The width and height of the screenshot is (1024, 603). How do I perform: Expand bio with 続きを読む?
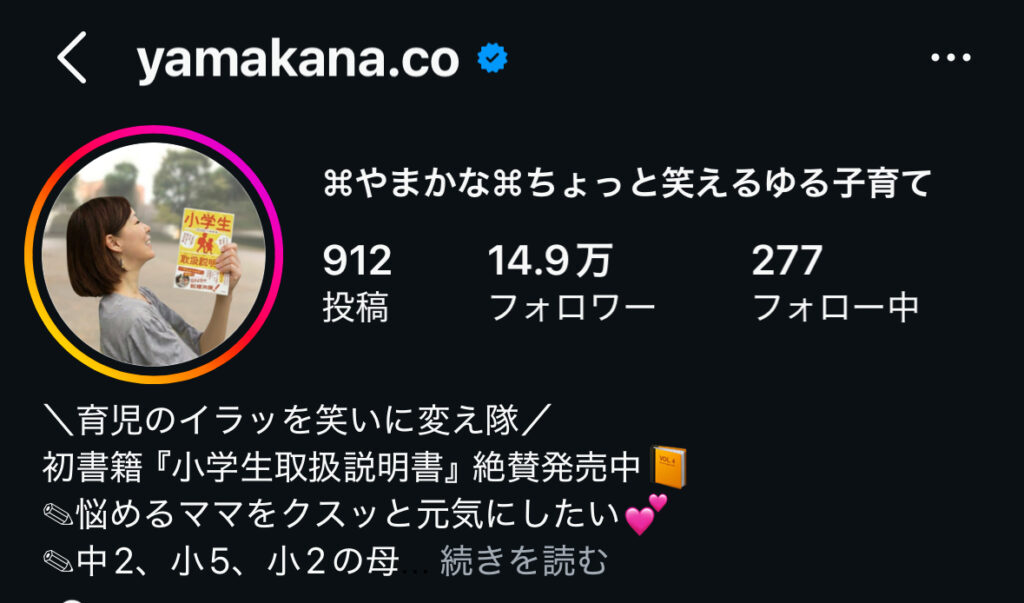click(x=524, y=561)
